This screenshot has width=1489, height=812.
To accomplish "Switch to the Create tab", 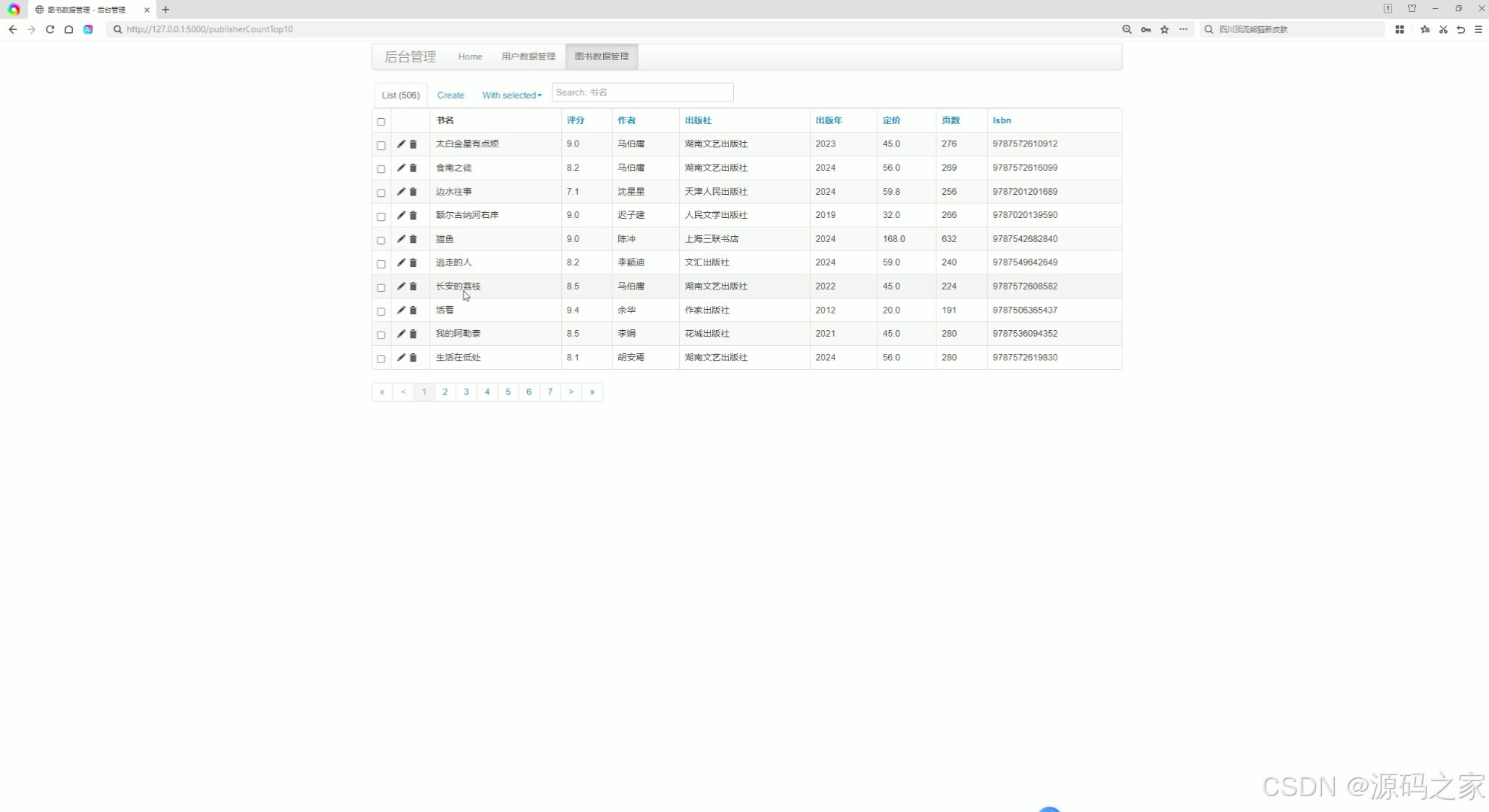I will (x=450, y=95).
